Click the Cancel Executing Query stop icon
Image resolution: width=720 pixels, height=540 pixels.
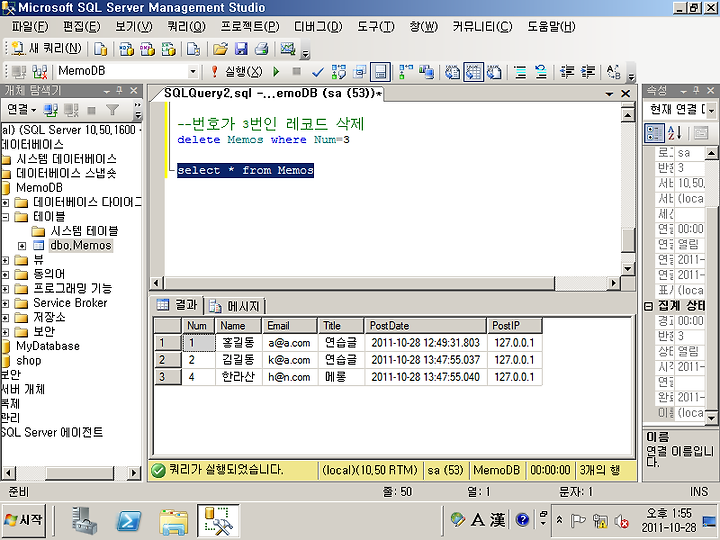(297, 71)
